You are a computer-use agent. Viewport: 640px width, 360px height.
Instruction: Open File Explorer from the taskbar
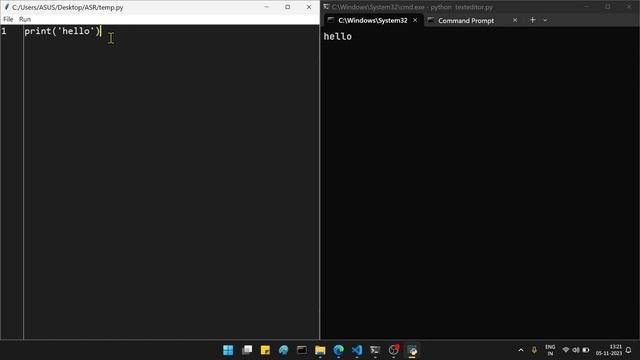(320, 350)
